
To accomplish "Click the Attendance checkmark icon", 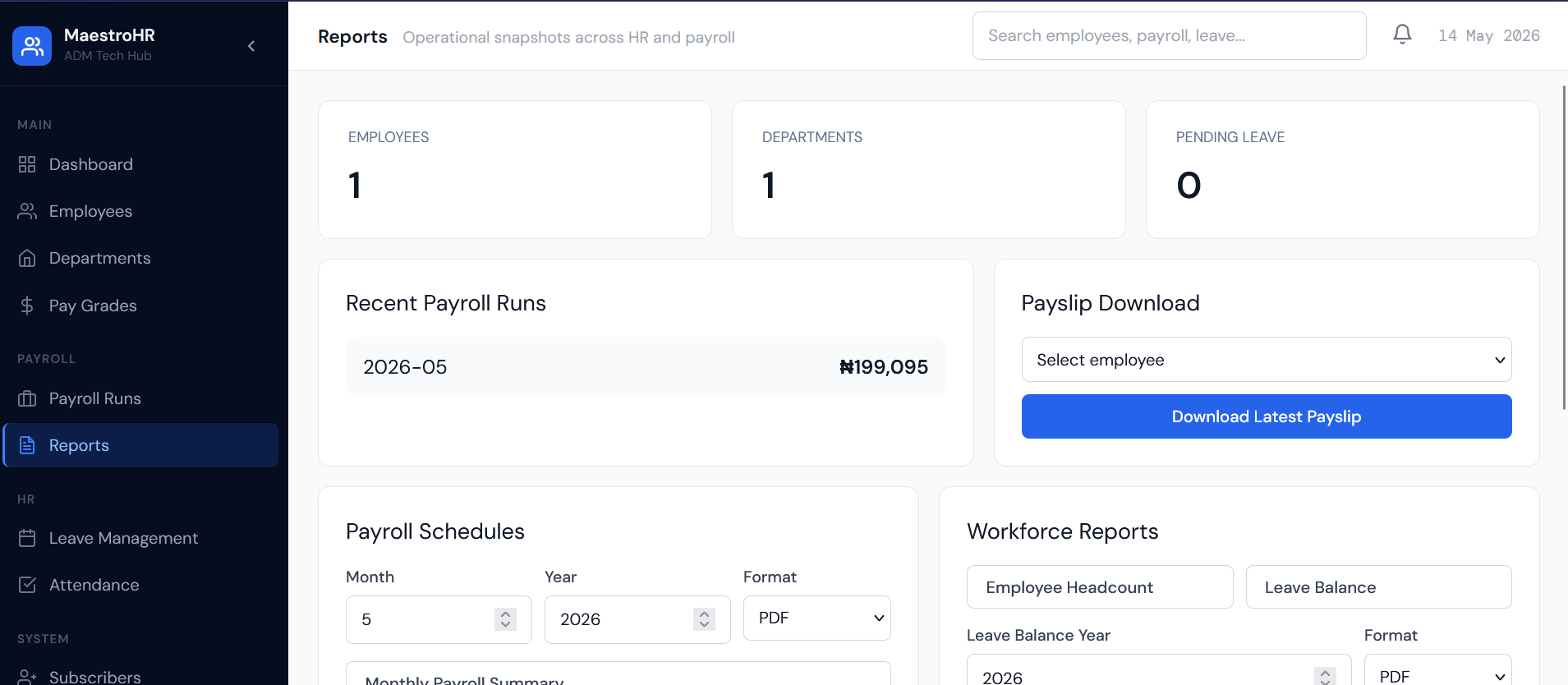I will click(27, 585).
